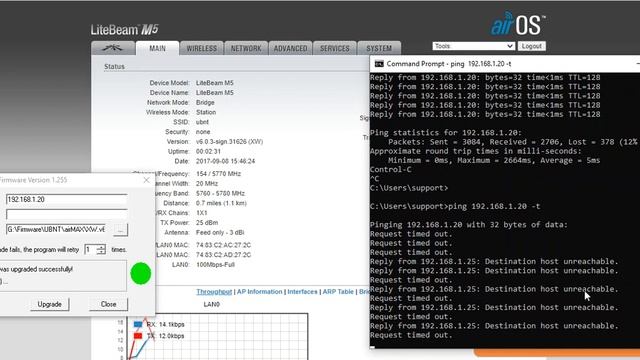The image size is (640, 360).
Task: Switch to the MAIN tab
Action: (157, 48)
